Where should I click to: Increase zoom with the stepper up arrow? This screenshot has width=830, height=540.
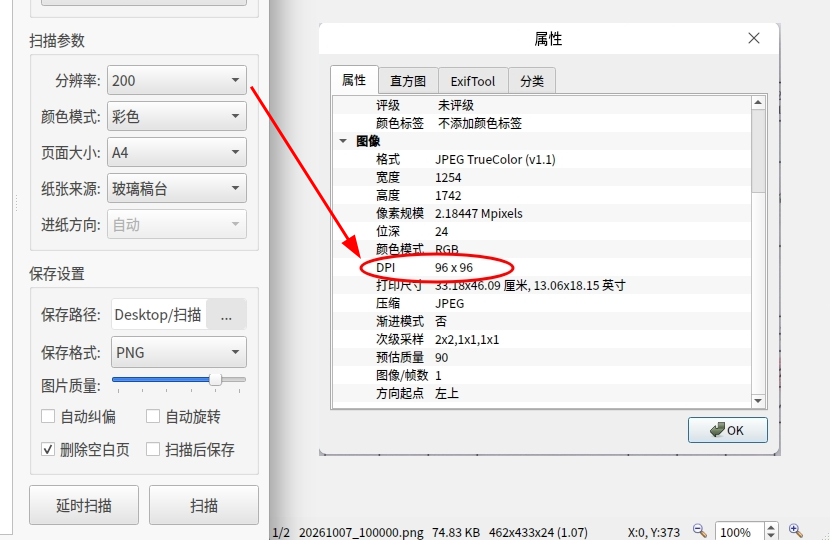(x=771, y=527)
